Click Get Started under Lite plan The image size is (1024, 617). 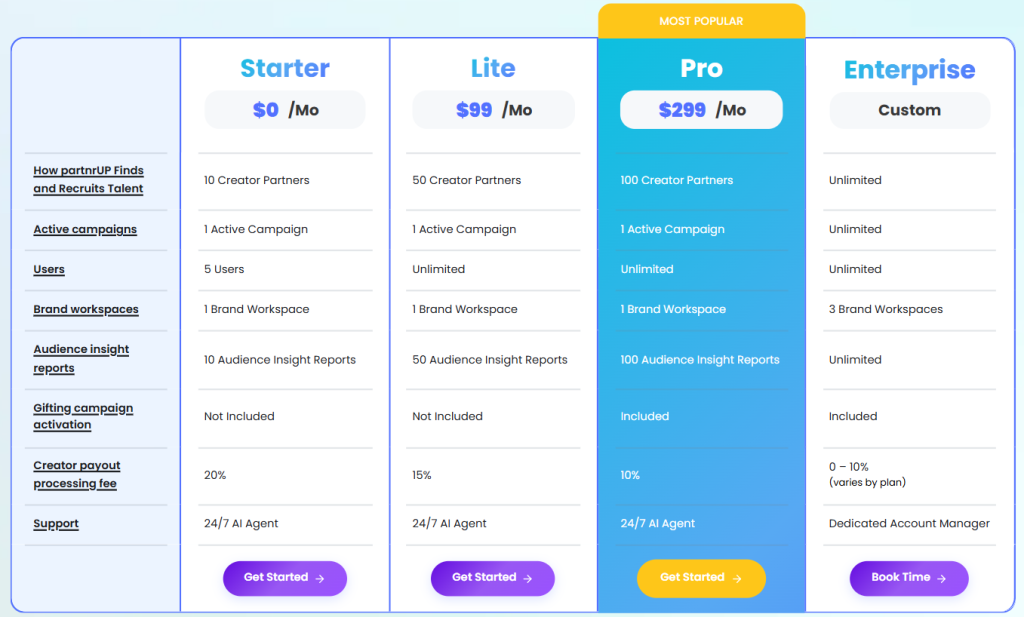tap(492, 578)
